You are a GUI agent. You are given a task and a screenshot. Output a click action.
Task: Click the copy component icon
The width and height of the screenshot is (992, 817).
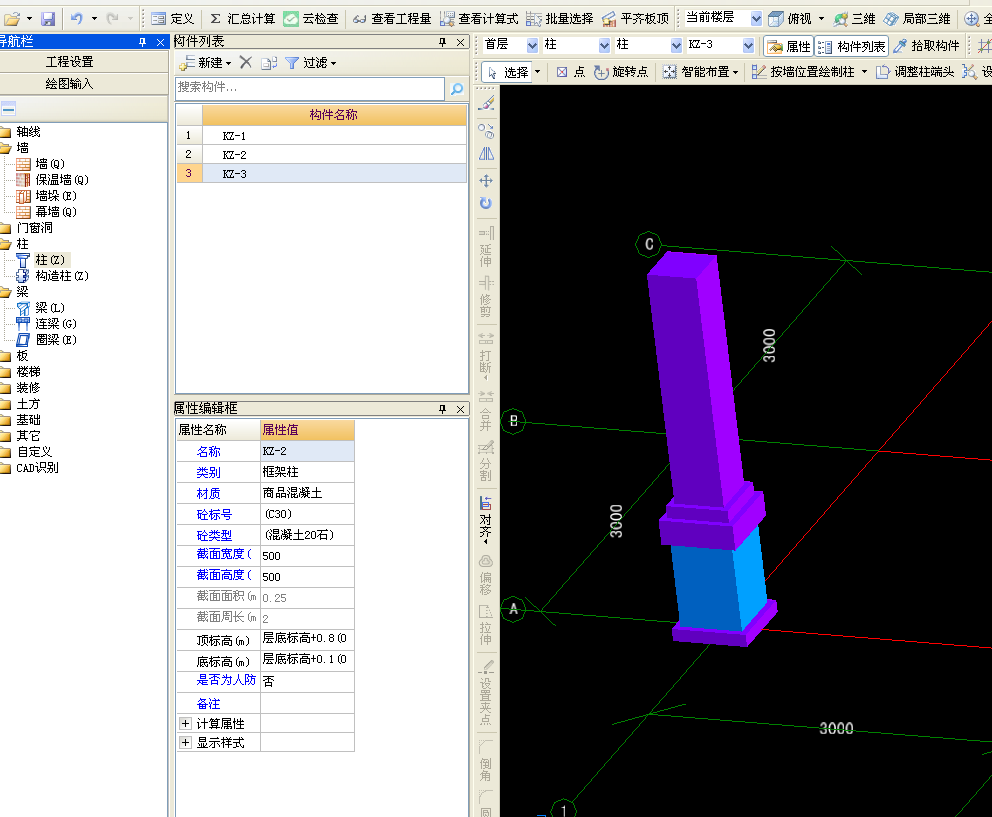pos(270,63)
